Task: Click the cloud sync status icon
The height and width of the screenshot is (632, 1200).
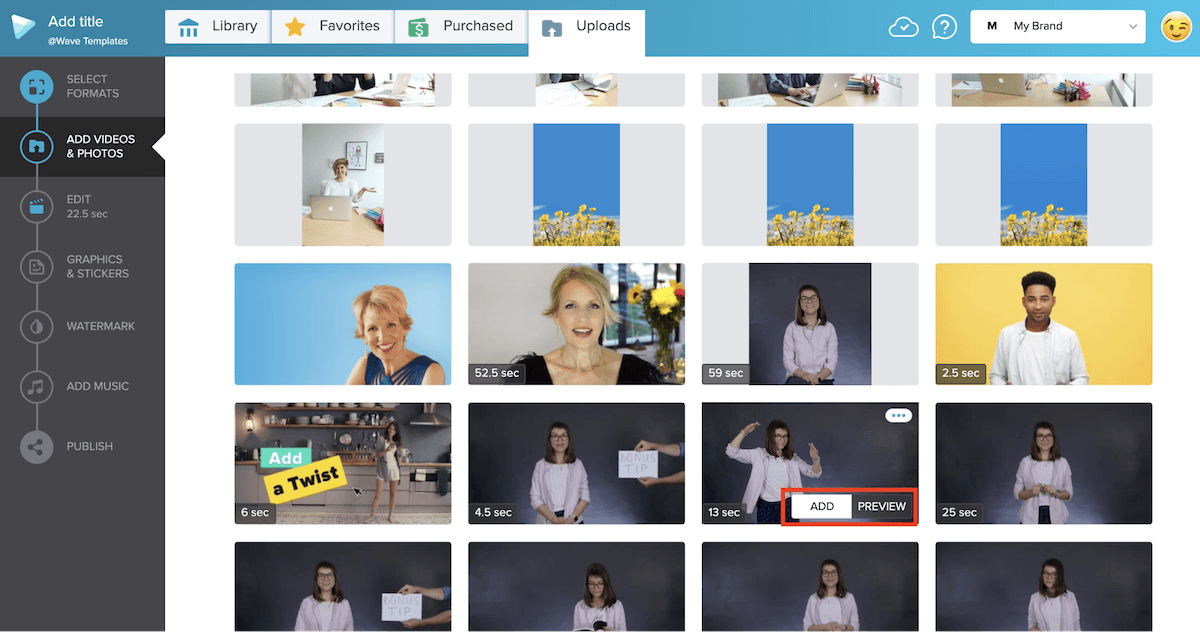Action: [x=903, y=26]
